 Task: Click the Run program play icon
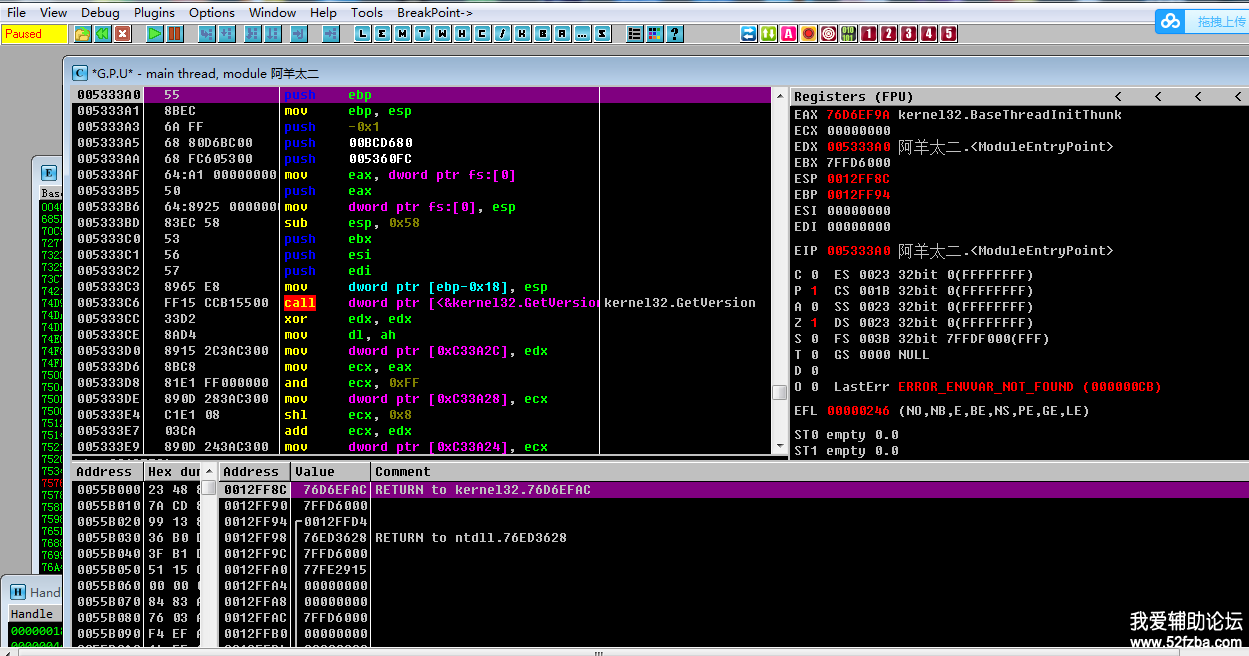coord(154,34)
